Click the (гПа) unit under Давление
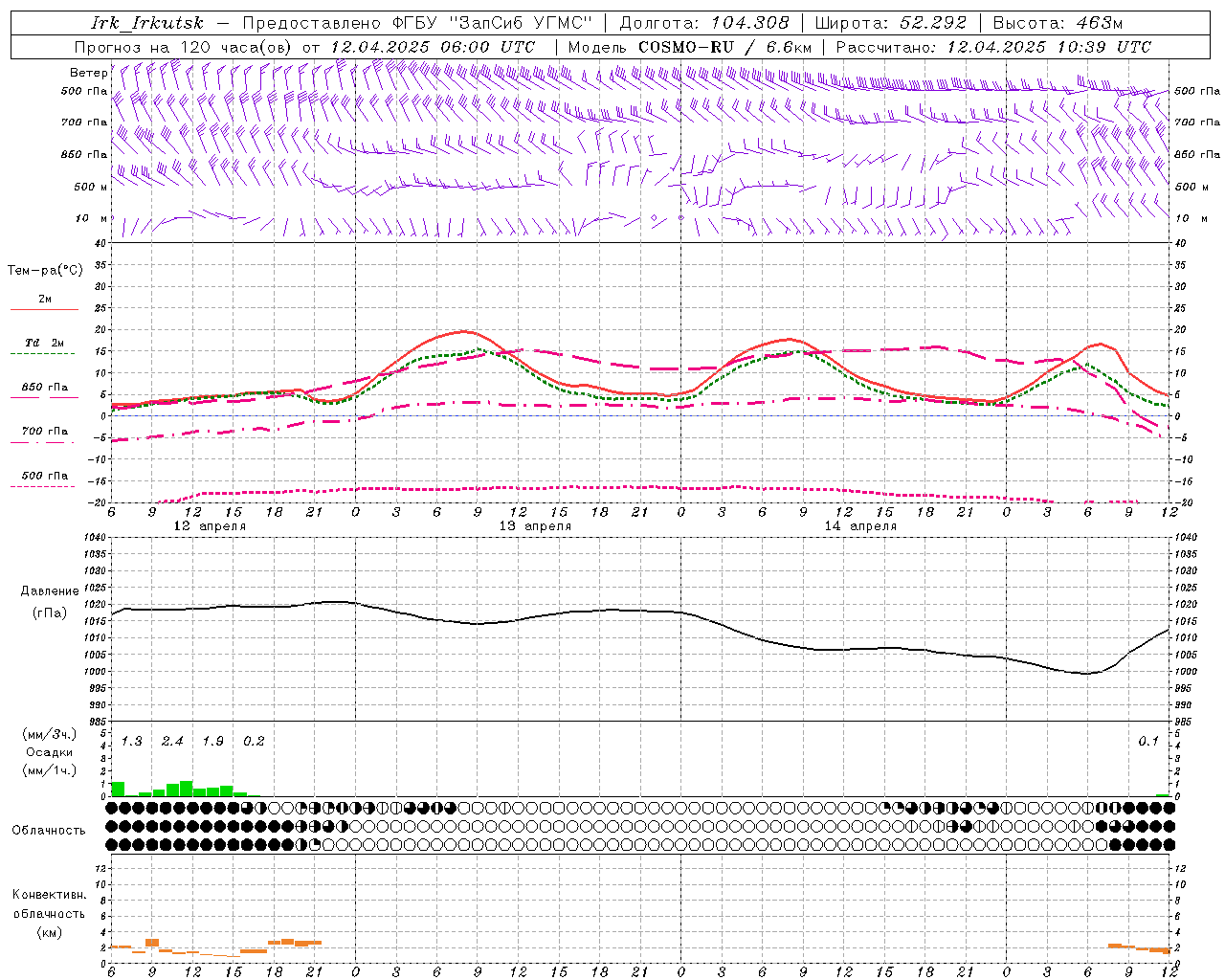This screenshot has width=1225, height=980. click(50, 612)
